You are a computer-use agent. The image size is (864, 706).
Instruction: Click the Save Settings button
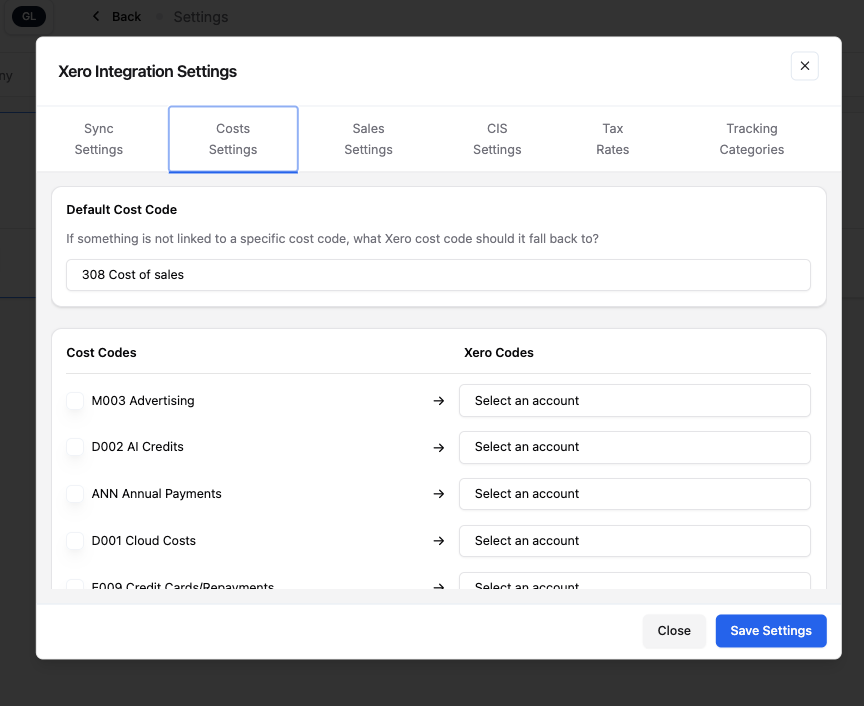(x=771, y=631)
